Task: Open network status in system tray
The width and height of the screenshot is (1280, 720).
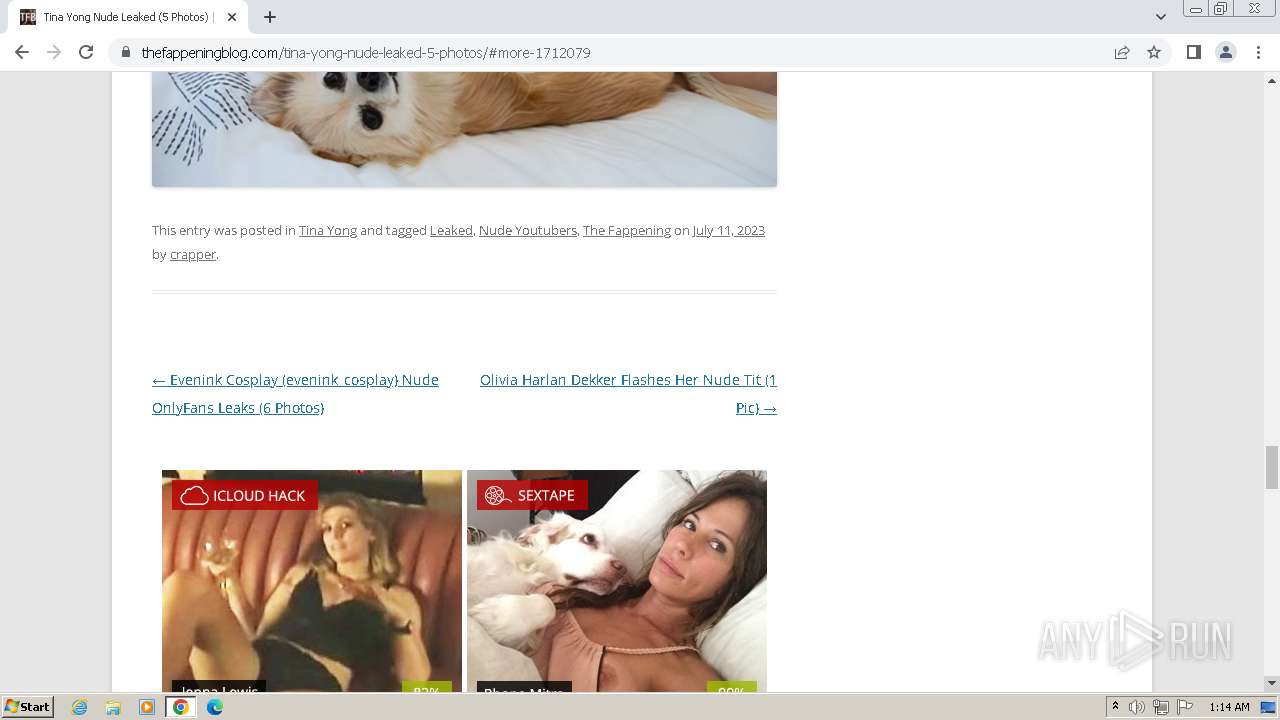Action: [1161, 707]
